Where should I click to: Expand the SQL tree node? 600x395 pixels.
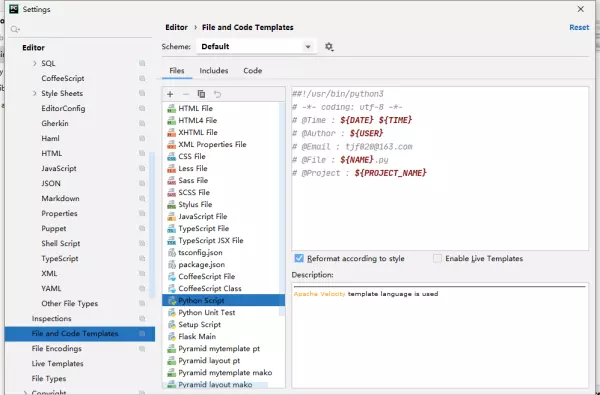(35, 64)
